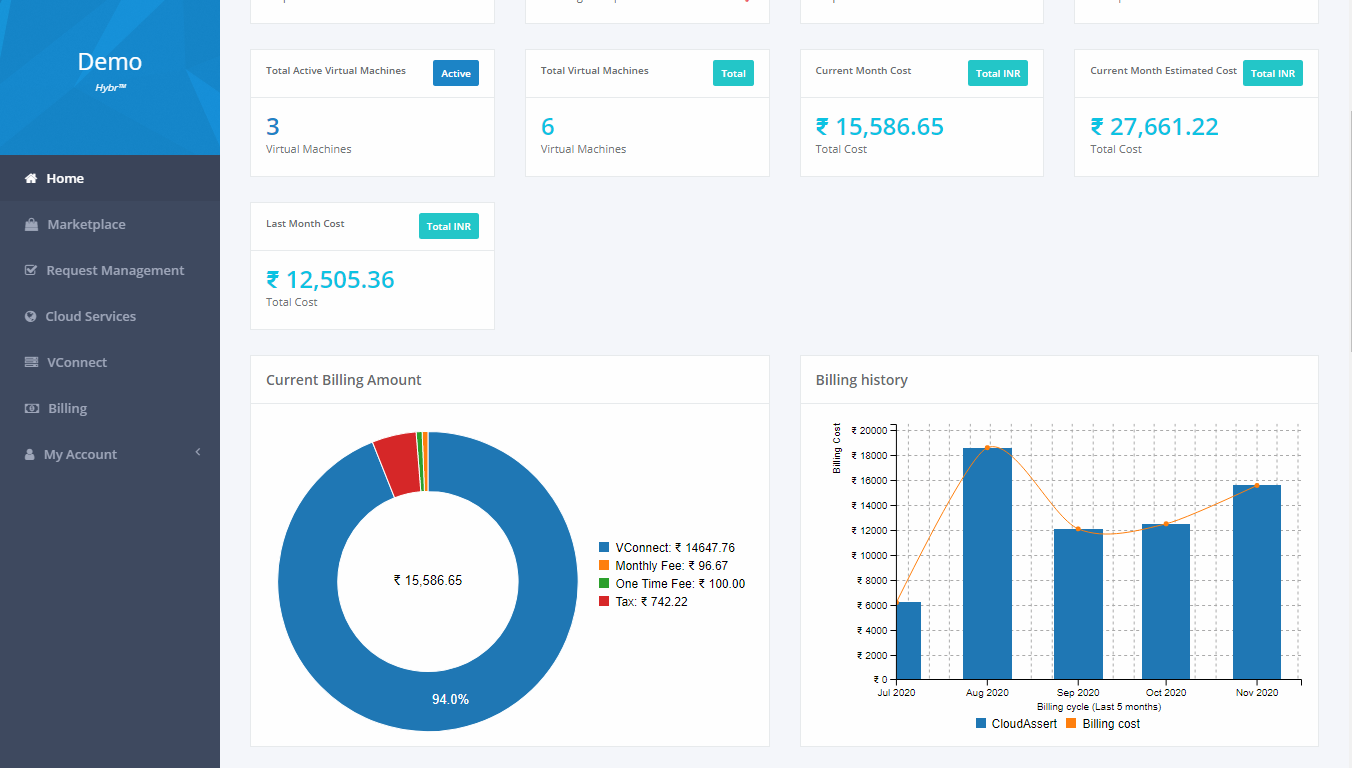
Task: Click the Active badge on virtual machines card
Action: pyautogui.click(x=455, y=72)
